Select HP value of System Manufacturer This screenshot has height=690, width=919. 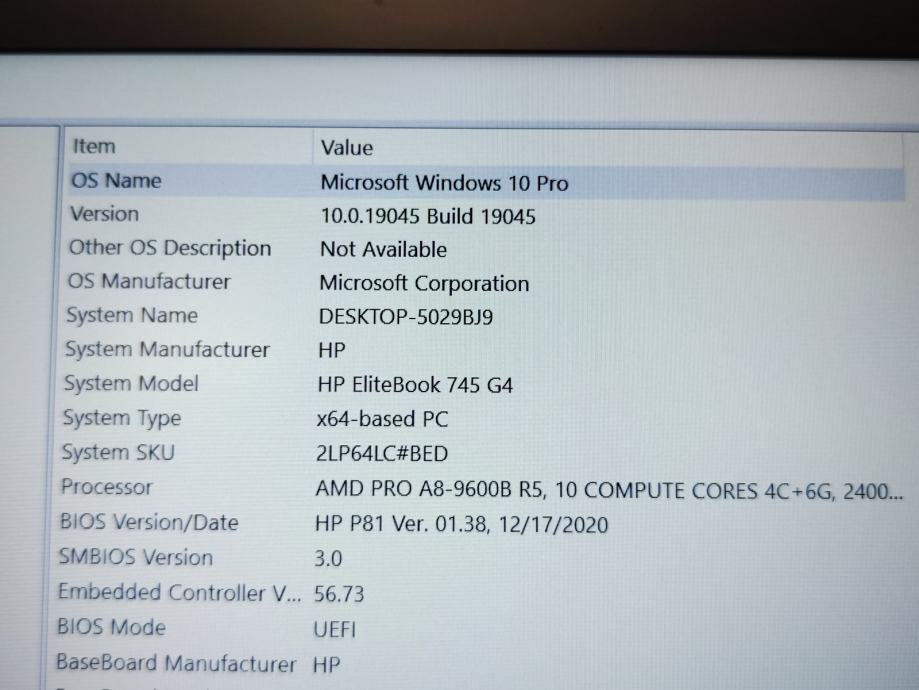point(332,351)
